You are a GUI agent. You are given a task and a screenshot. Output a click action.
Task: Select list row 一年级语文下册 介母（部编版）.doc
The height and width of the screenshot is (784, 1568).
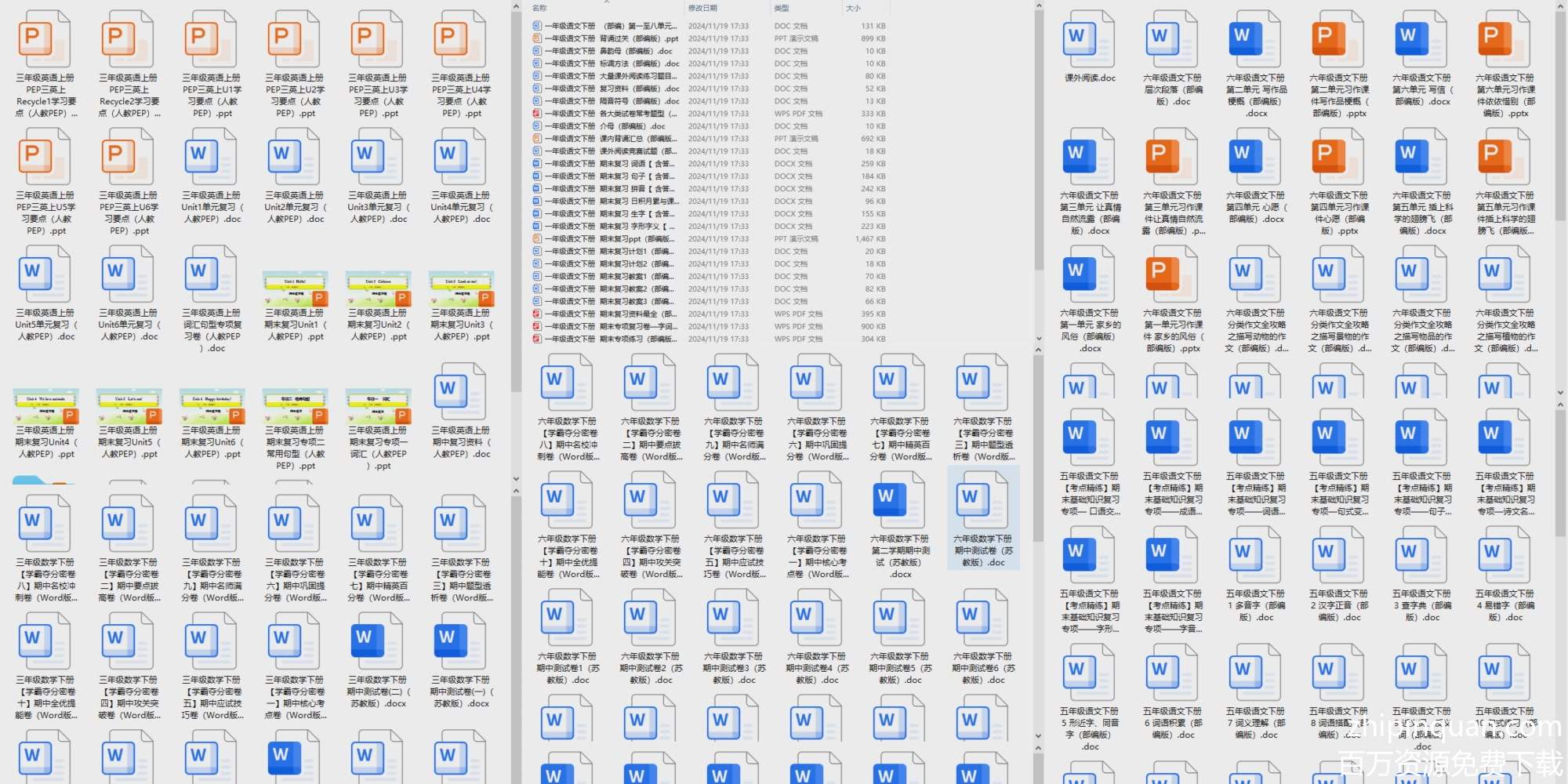click(x=710, y=126)
